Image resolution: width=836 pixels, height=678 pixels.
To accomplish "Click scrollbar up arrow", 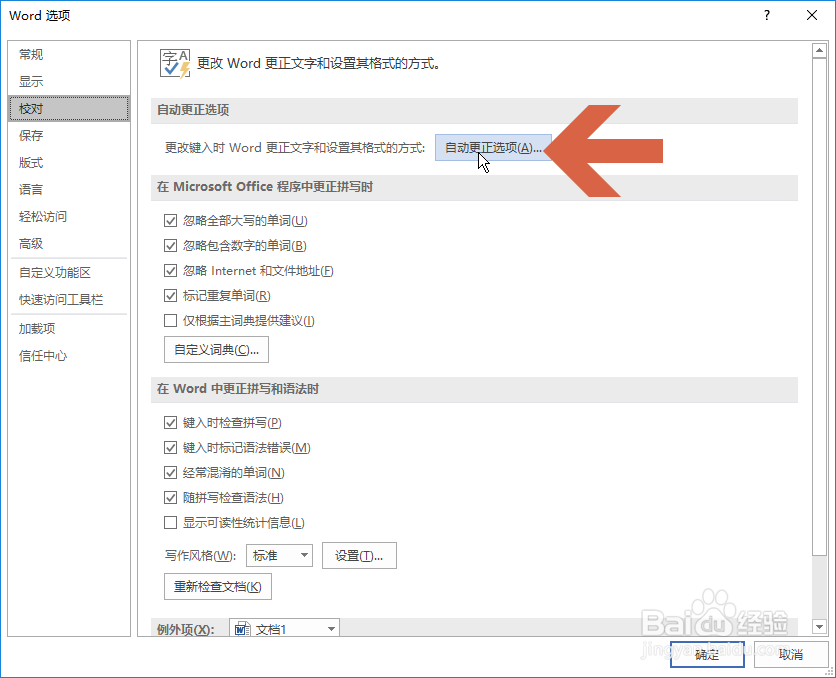I will [x=819, y=51].
